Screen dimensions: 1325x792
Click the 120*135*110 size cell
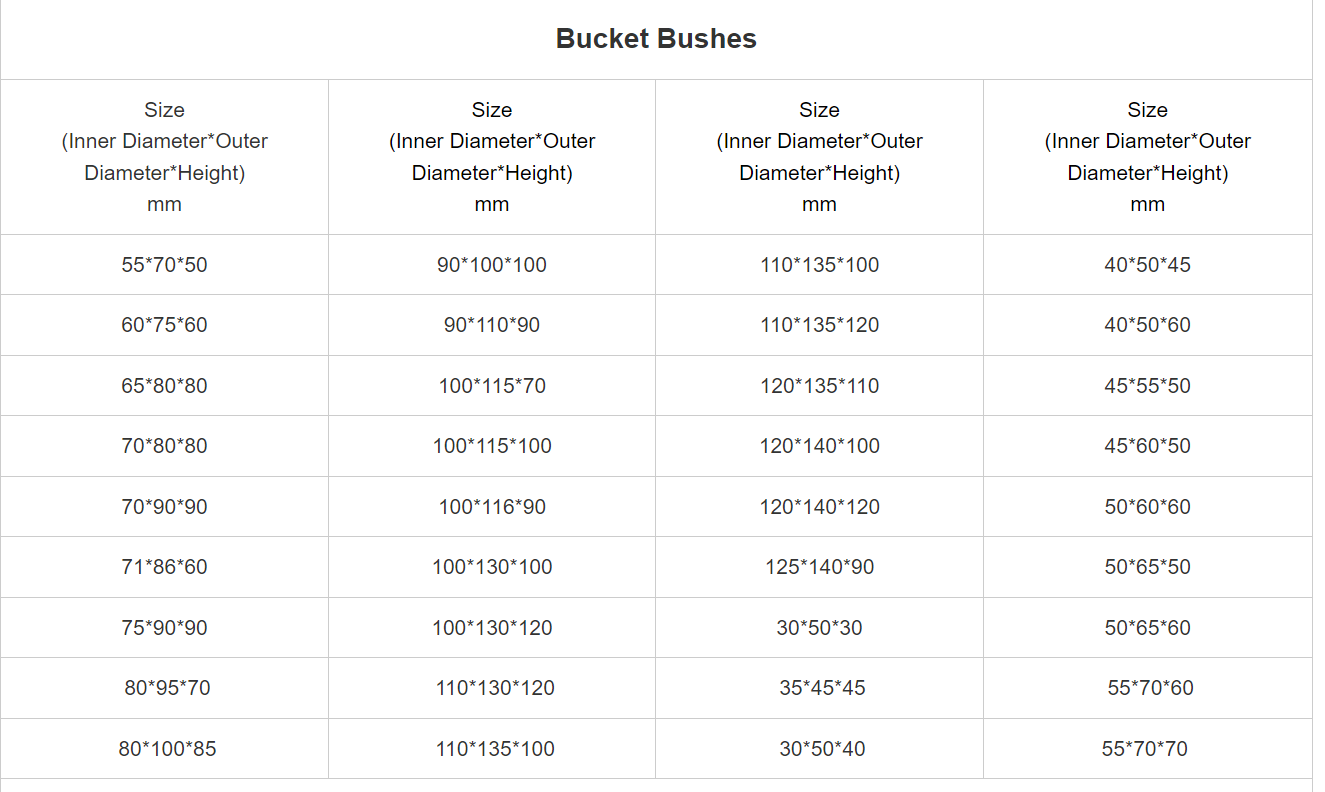coord(819,386)
